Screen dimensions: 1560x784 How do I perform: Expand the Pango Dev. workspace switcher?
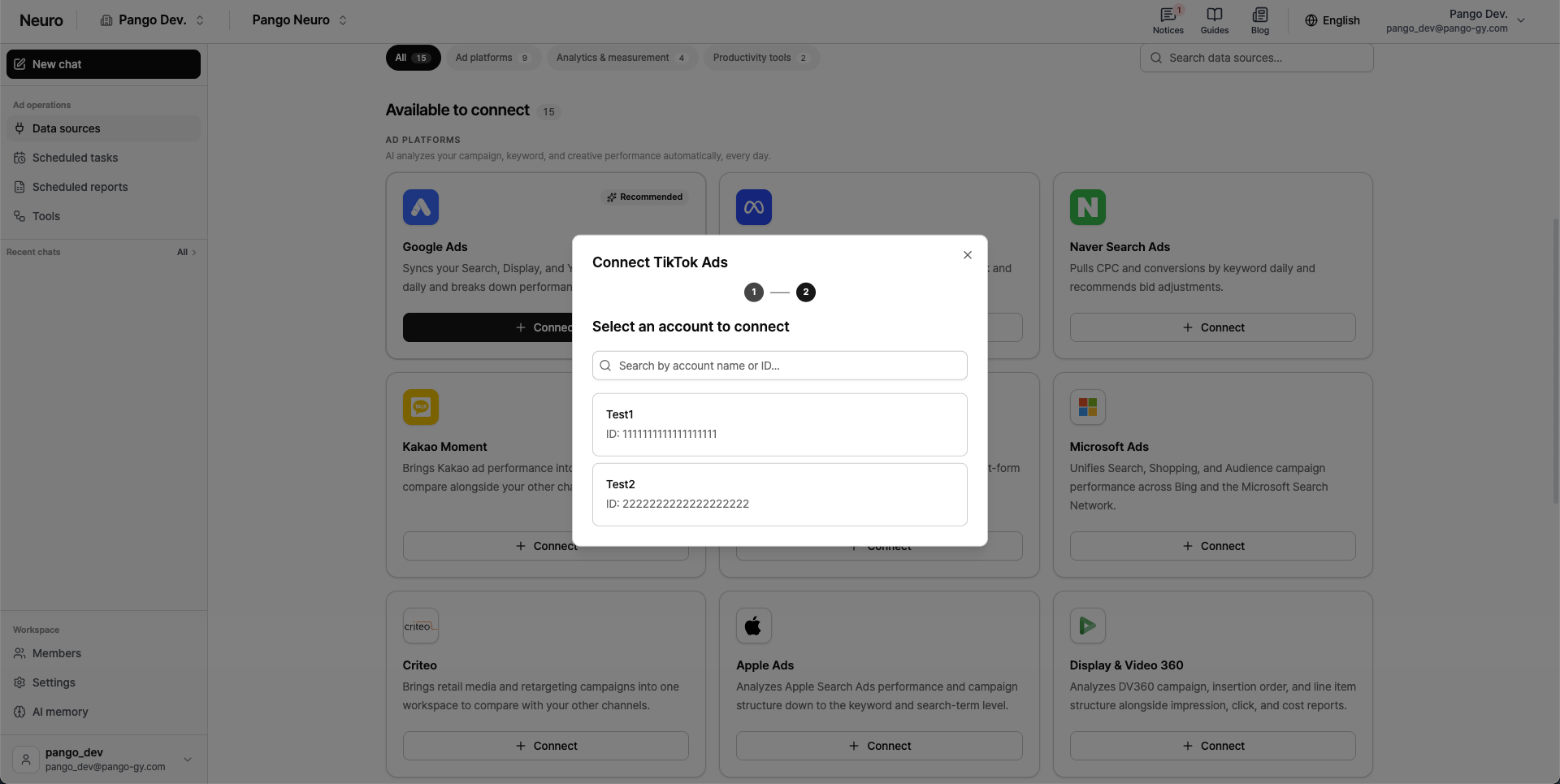click(152, 20)
